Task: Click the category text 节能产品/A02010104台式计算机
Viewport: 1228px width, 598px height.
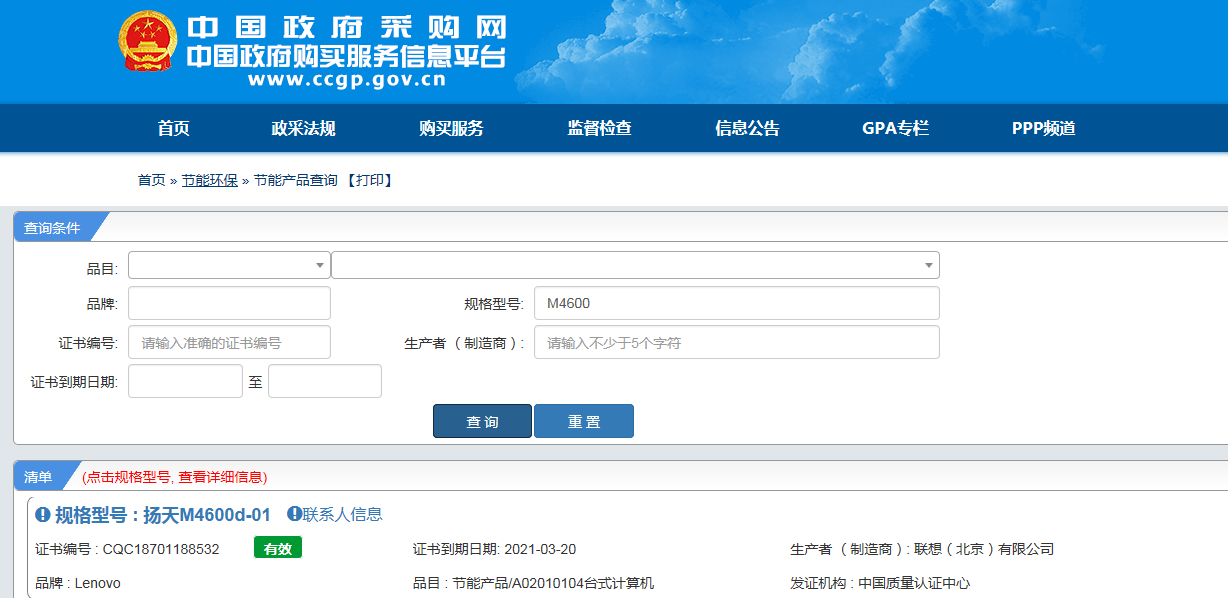Action: tap(553, 583)
